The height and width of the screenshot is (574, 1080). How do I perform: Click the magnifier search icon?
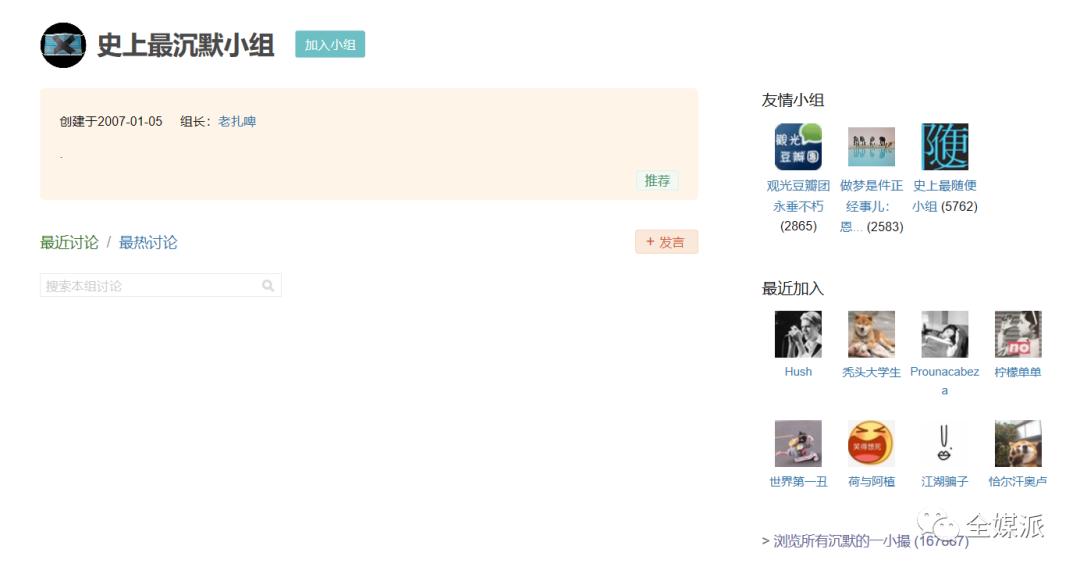point(268,285)
